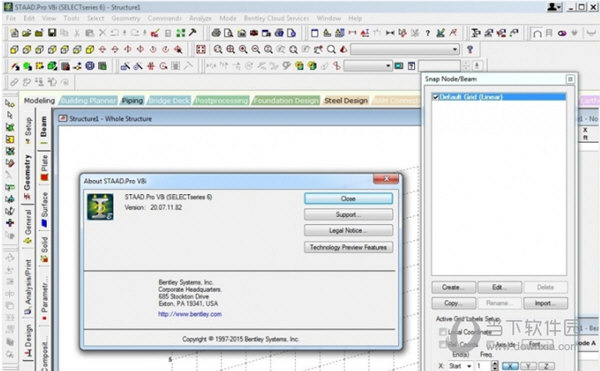Open the Help menu
This screenshot has width=600, height=371.
click(x=355, y=18)
